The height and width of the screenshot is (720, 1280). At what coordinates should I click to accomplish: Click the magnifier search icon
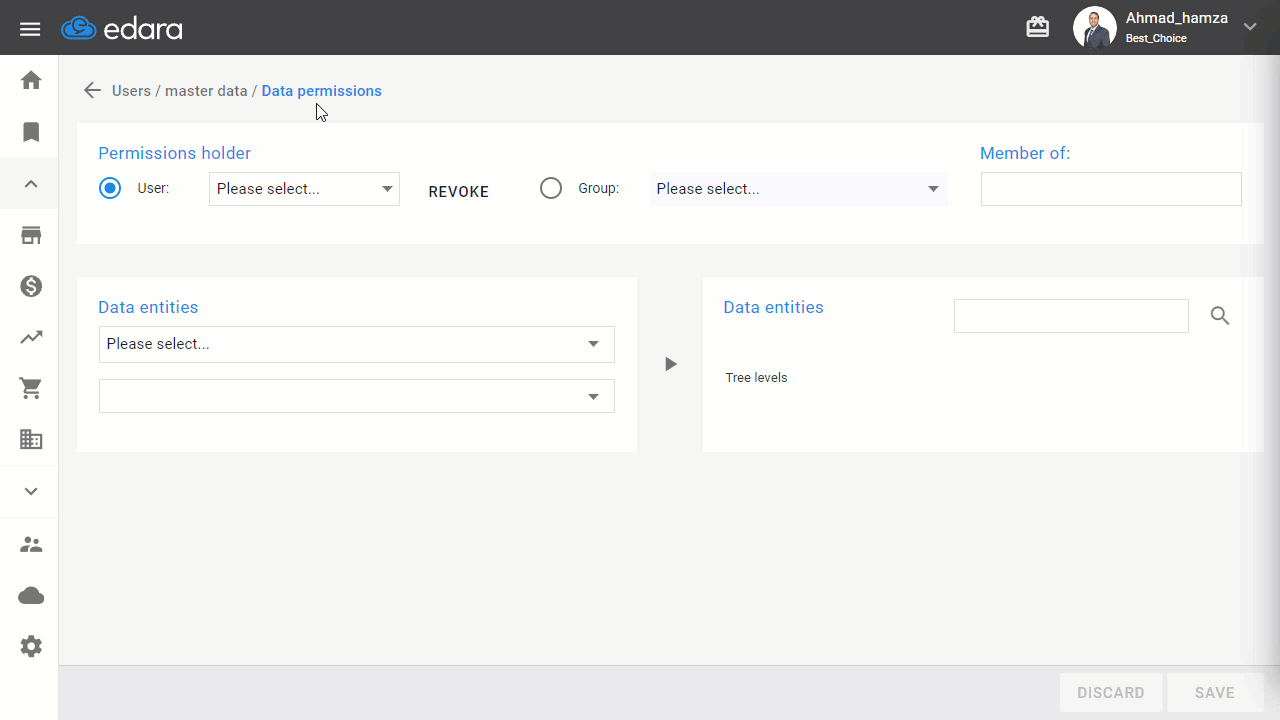1220,316
